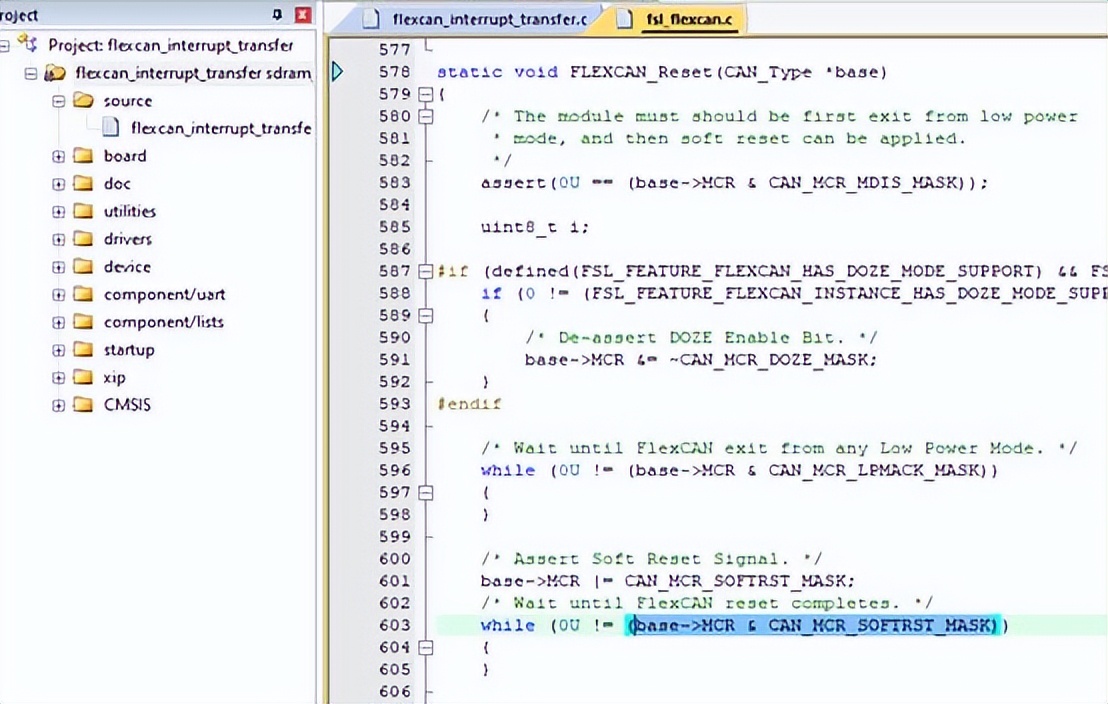Image resolution: width=1108 pixels, height=704 pixels.
Task: Click the xip folder icon
Action: [x=83, y=376]
